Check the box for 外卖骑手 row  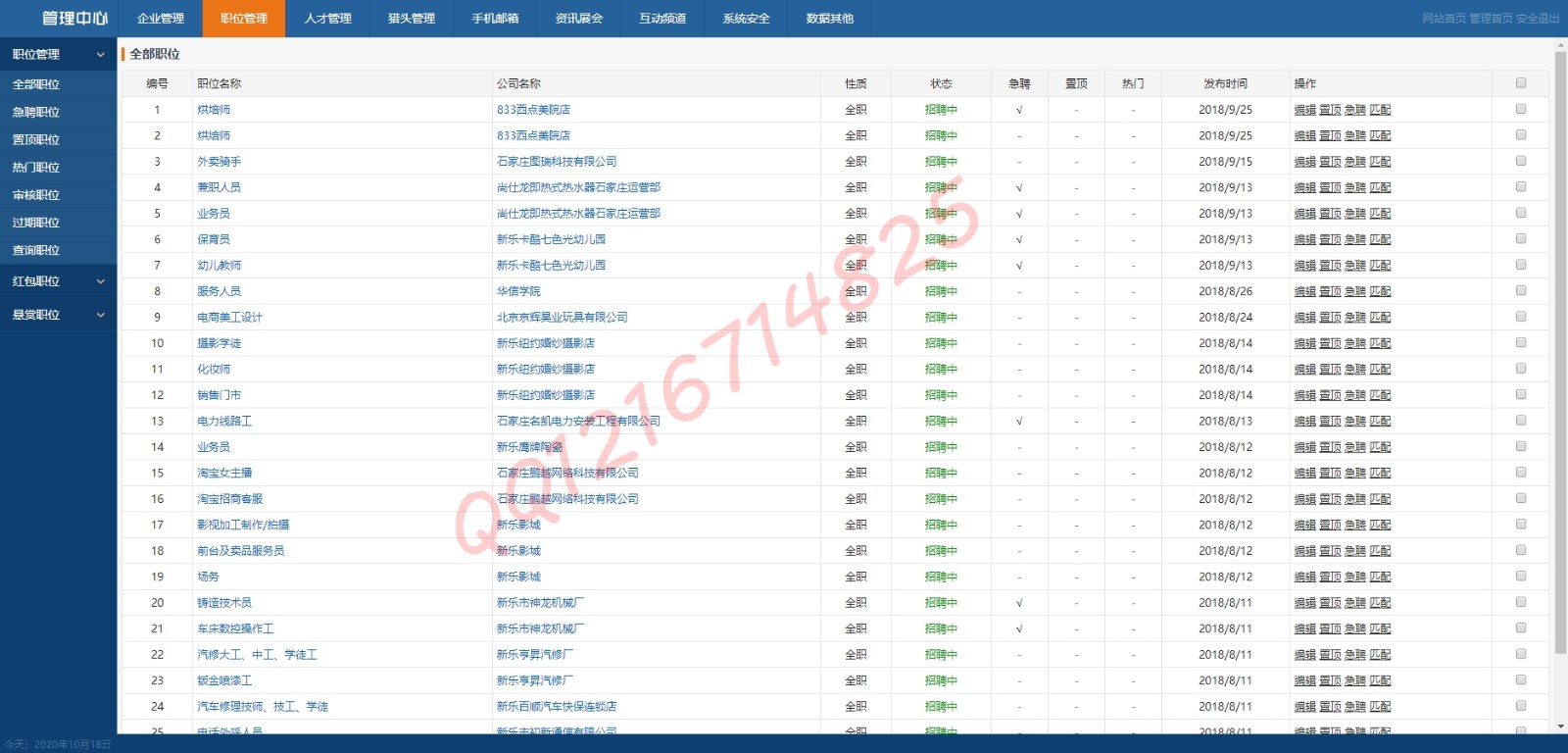coord(1521,161)
